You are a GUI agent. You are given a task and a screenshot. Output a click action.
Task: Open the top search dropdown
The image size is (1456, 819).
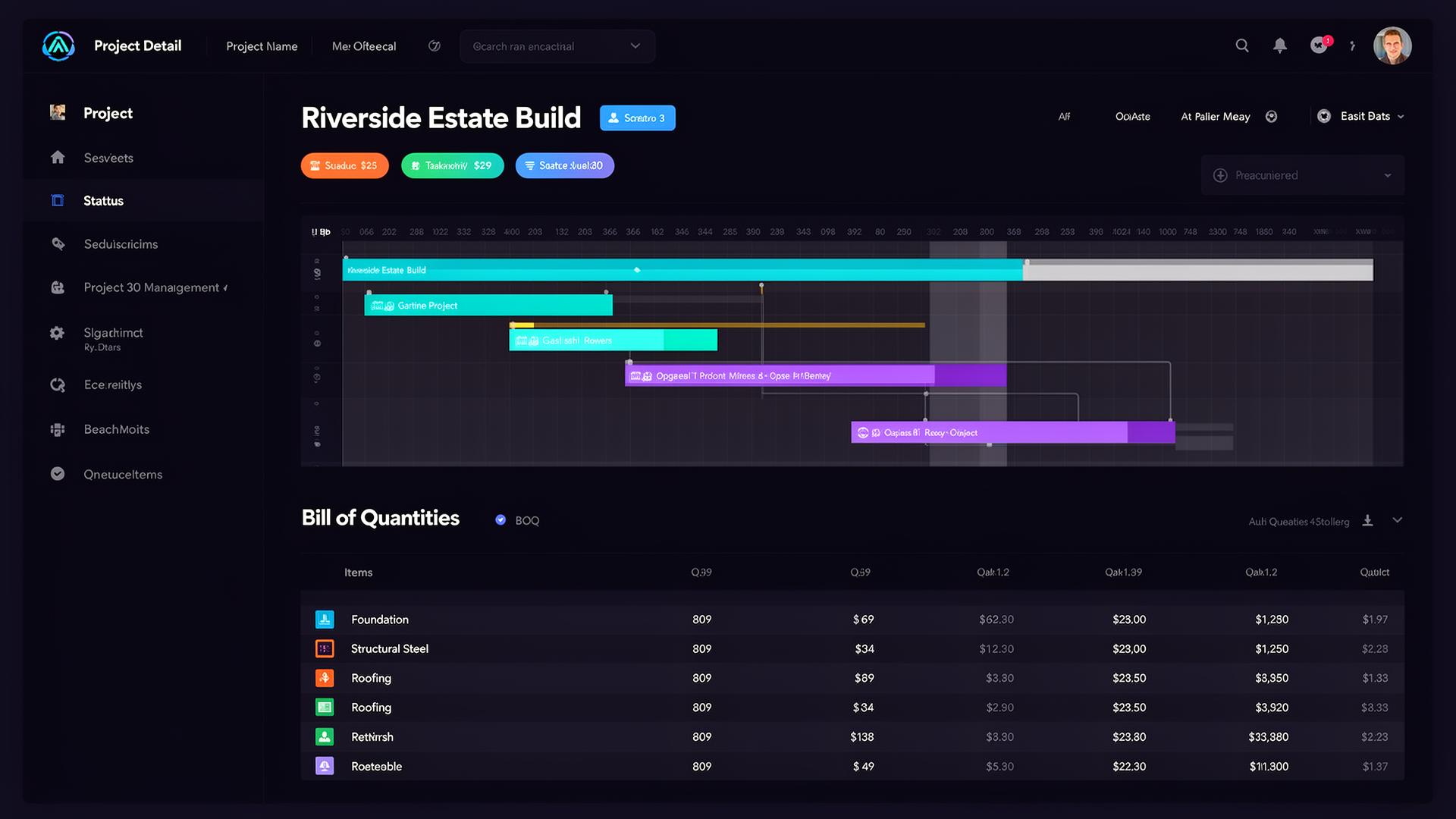pyautogui.click(x=557, y=46)
